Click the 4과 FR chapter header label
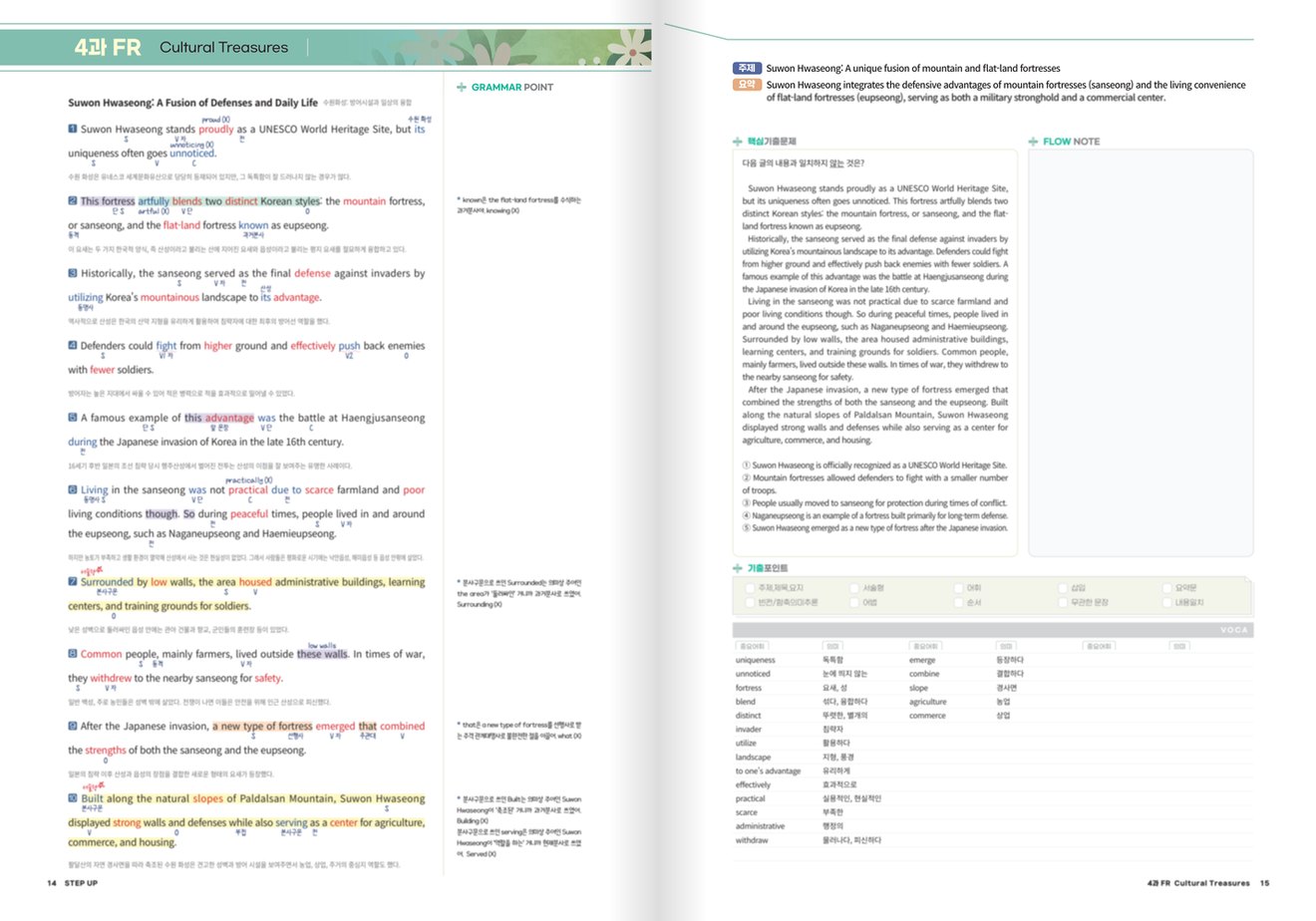 coord(108,47)
